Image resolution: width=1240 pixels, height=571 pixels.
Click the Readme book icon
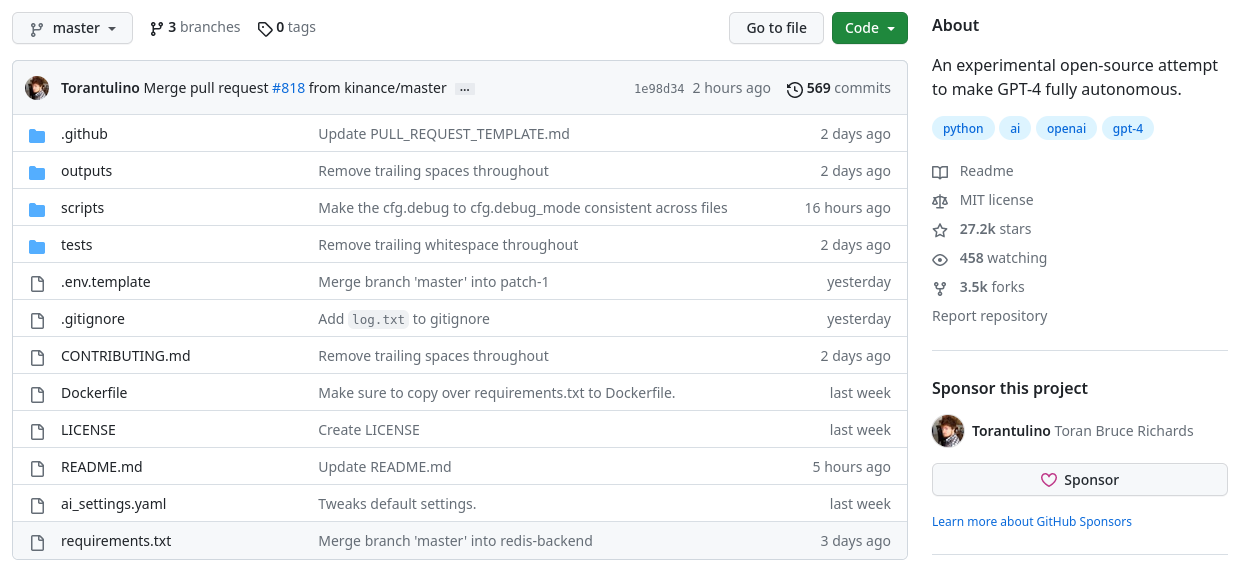[x=940, y=172]
